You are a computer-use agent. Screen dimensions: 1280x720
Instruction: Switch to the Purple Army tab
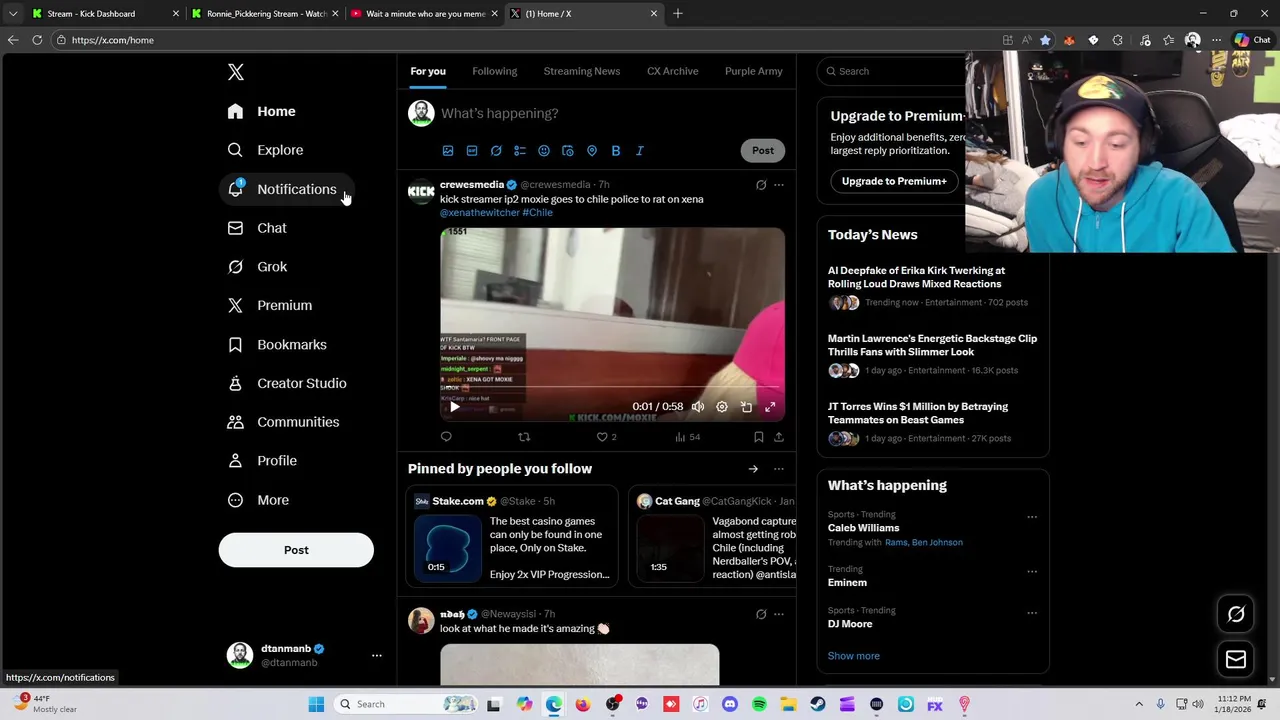coord(753,71)
